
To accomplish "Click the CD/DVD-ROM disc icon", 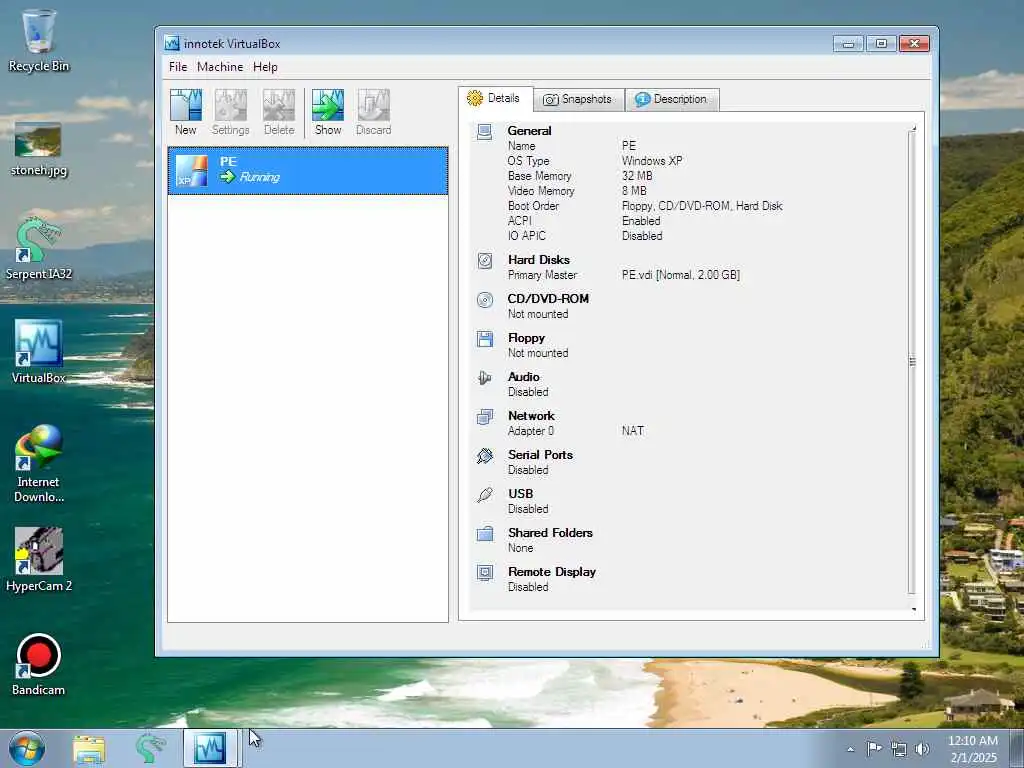I will coord(485,300).
